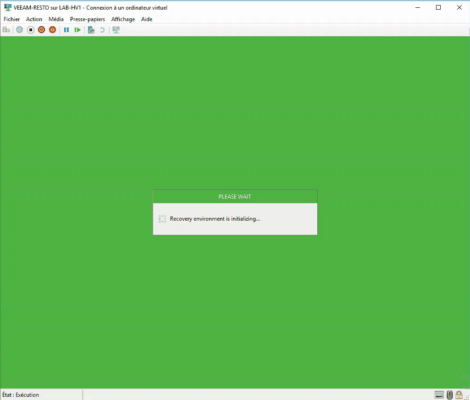This screenshot has height=400, width=470.
Task: Turn off the VM with the black stop icon
Action: pos(31,30)
